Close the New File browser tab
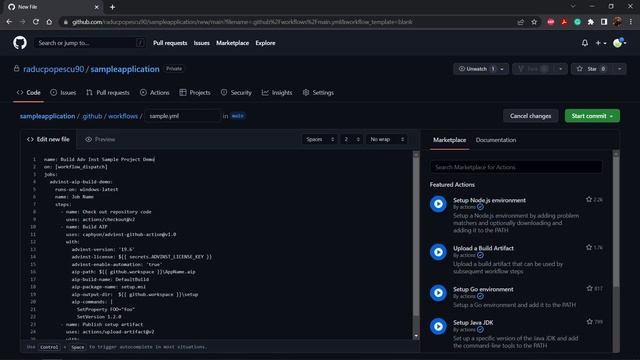 [x=96, y=7]
